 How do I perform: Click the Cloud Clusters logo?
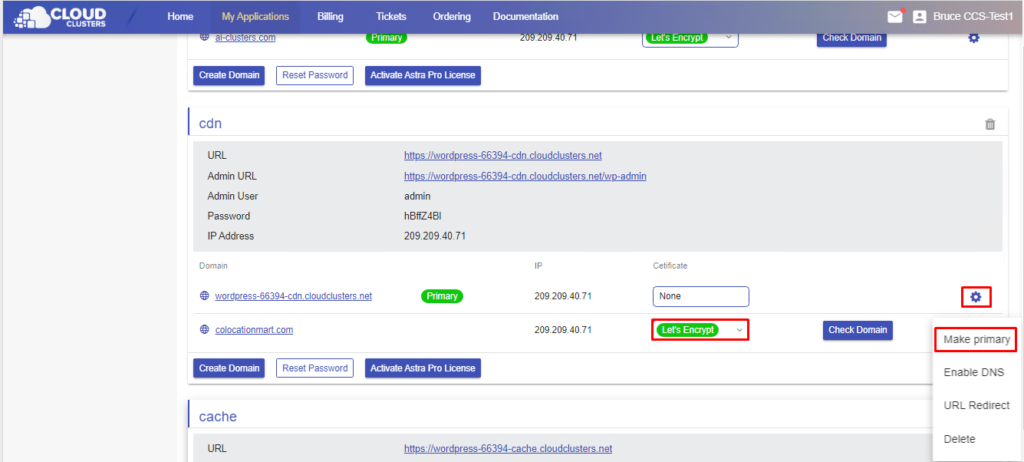pyautogui.click(x=60, y=16)
